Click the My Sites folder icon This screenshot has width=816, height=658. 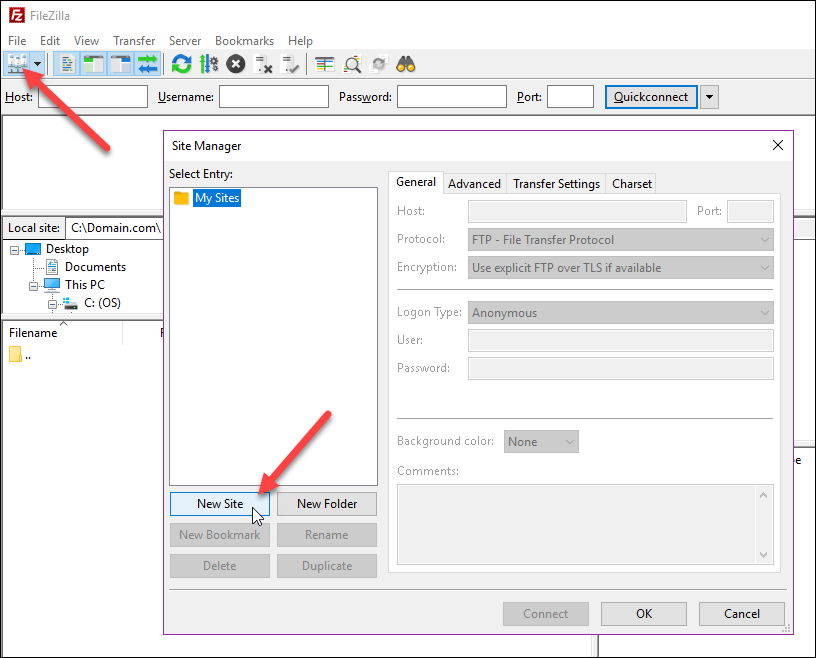point(181,198)
